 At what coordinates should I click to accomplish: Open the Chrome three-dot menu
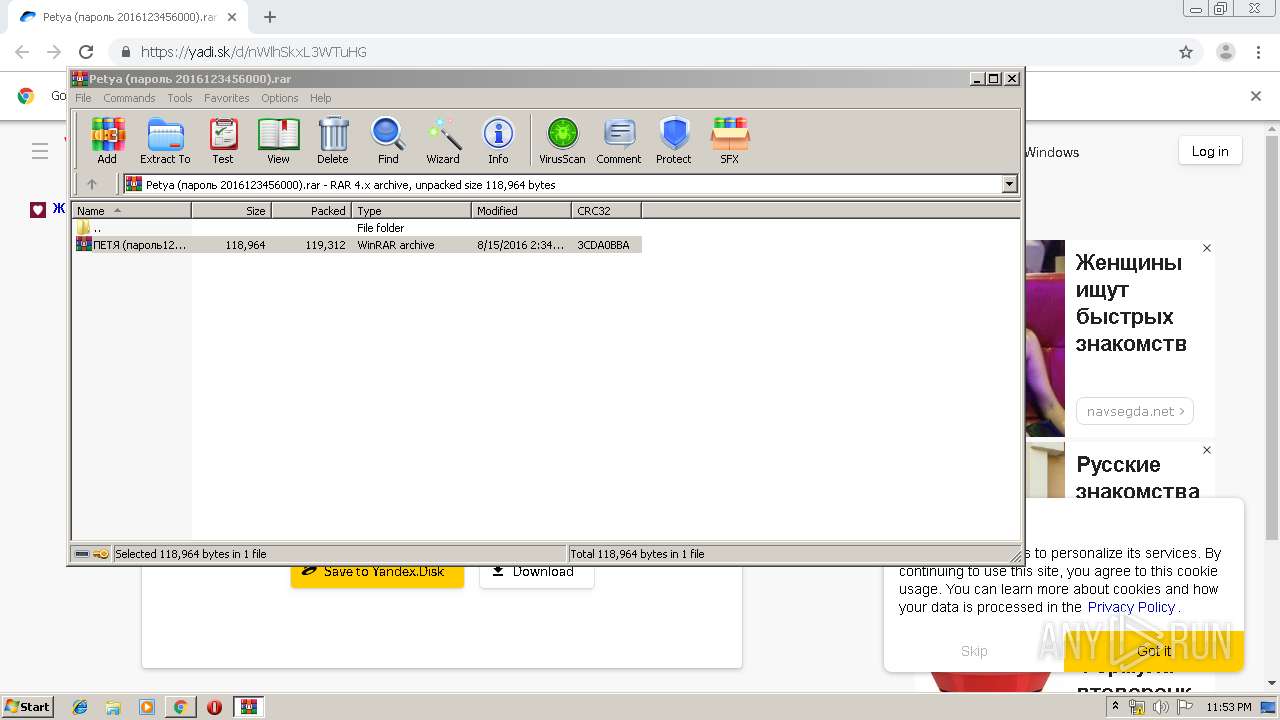click(x=1258, y=52)
